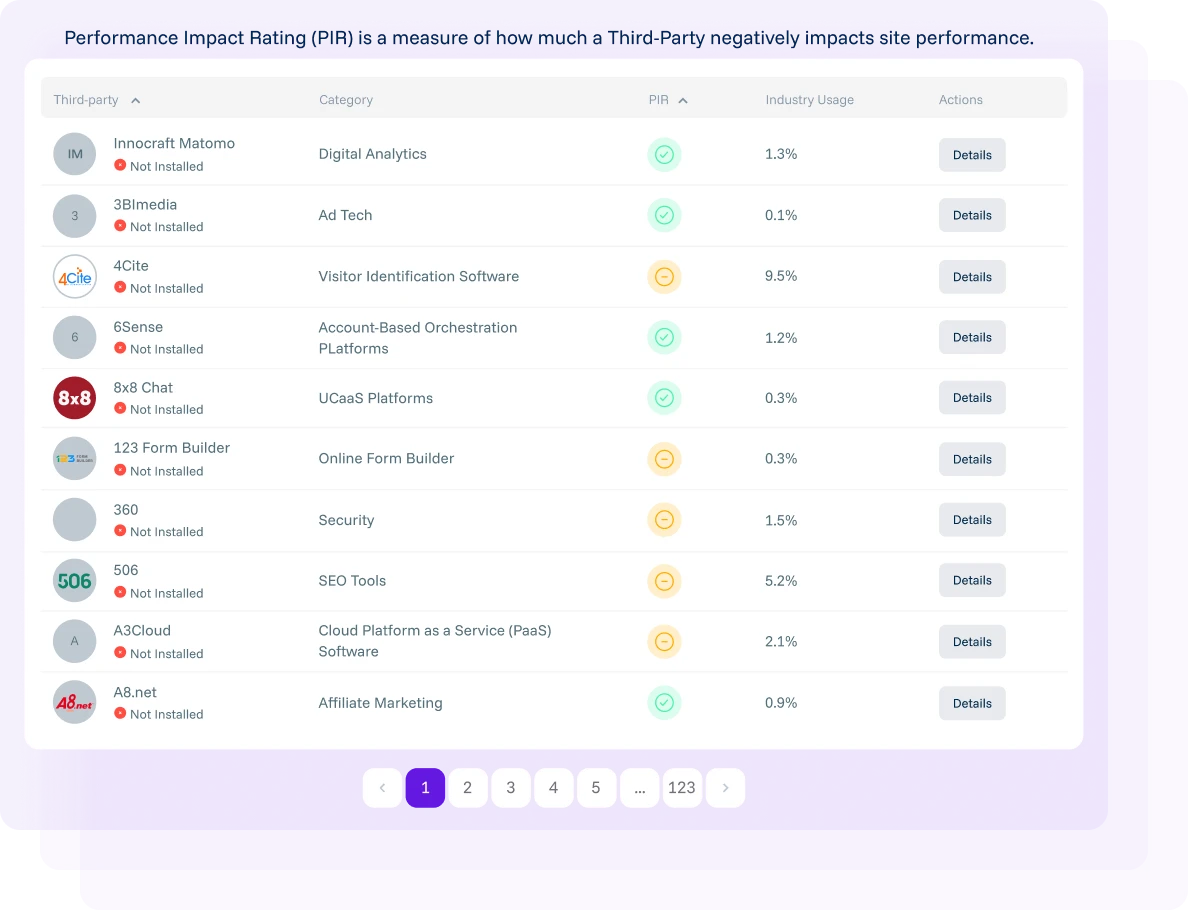Click the green PIR check for A8.net
The width and height of the screenshot is (1188, 910).
664,702
